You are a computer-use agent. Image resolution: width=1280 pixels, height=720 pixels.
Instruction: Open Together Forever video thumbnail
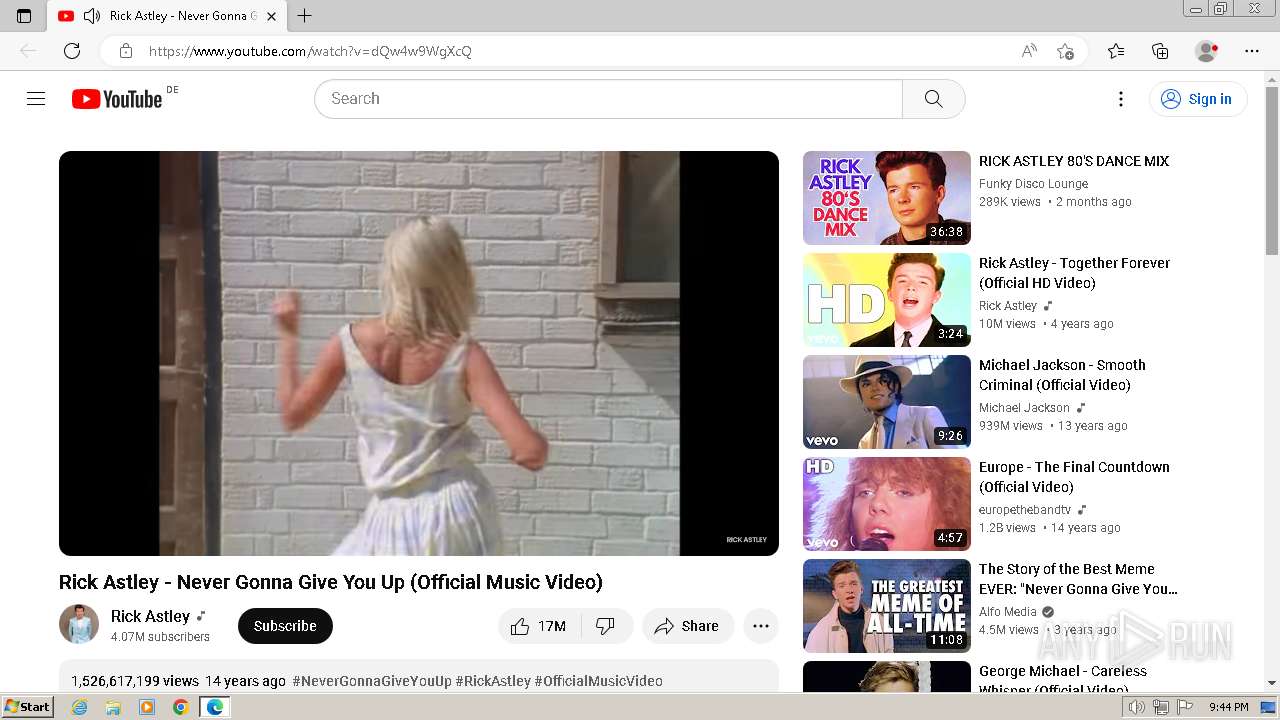tap(887, 300)
